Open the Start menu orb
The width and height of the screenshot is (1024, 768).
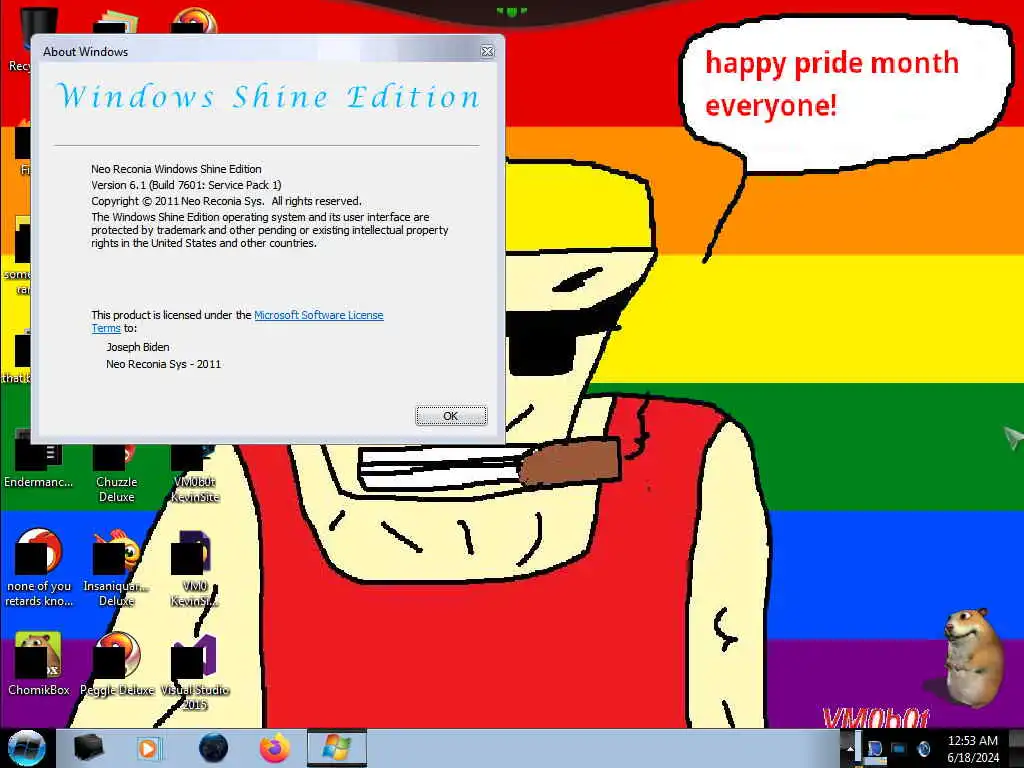[x=26, y=748]
